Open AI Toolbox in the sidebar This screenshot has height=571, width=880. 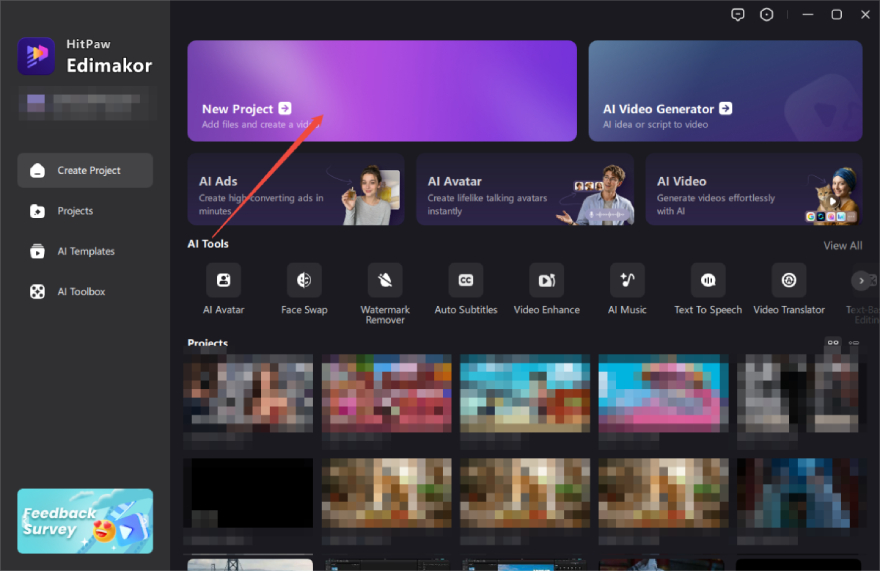(x=85, y=292)
